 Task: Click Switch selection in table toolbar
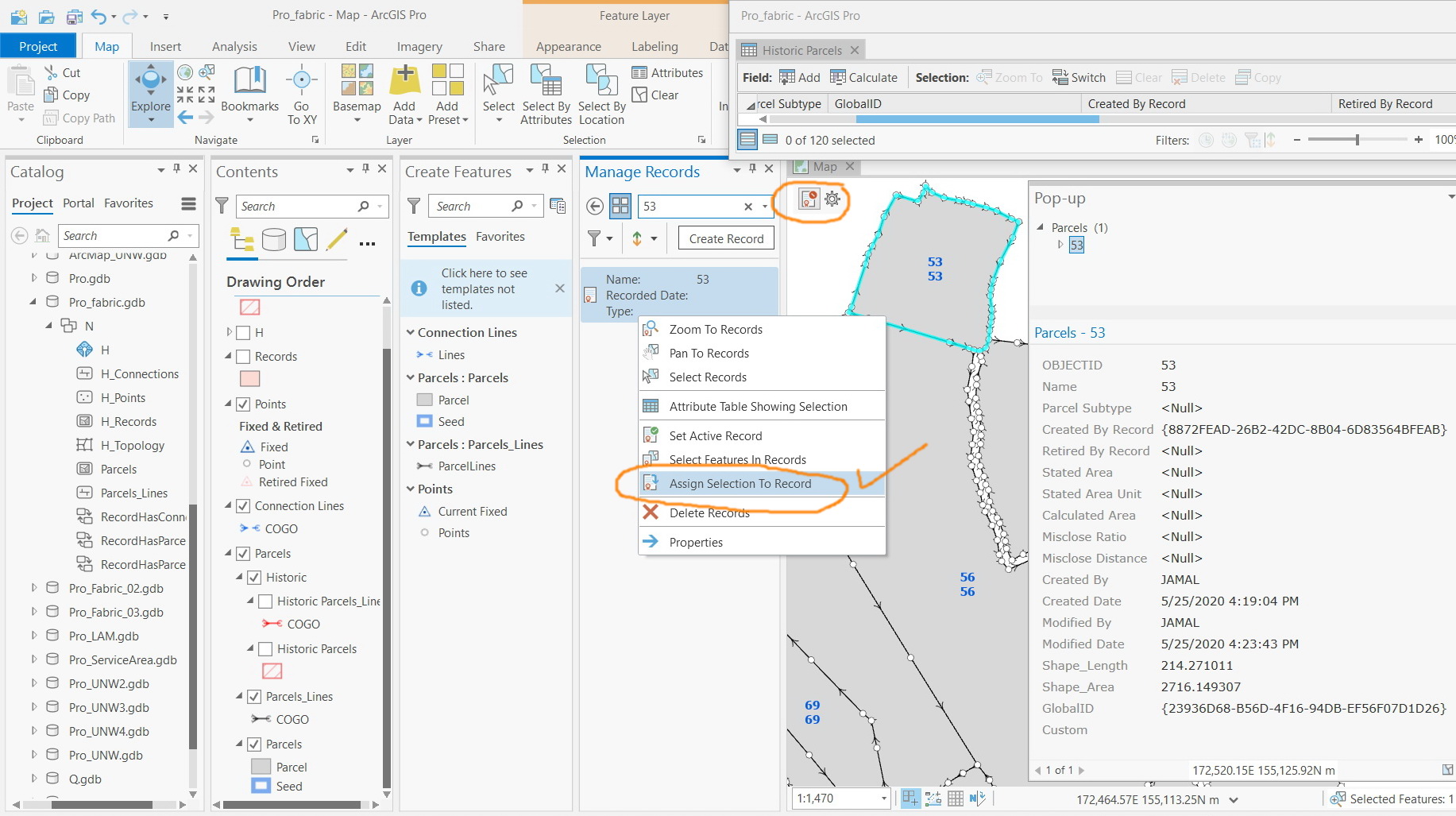click(1079, 77)
